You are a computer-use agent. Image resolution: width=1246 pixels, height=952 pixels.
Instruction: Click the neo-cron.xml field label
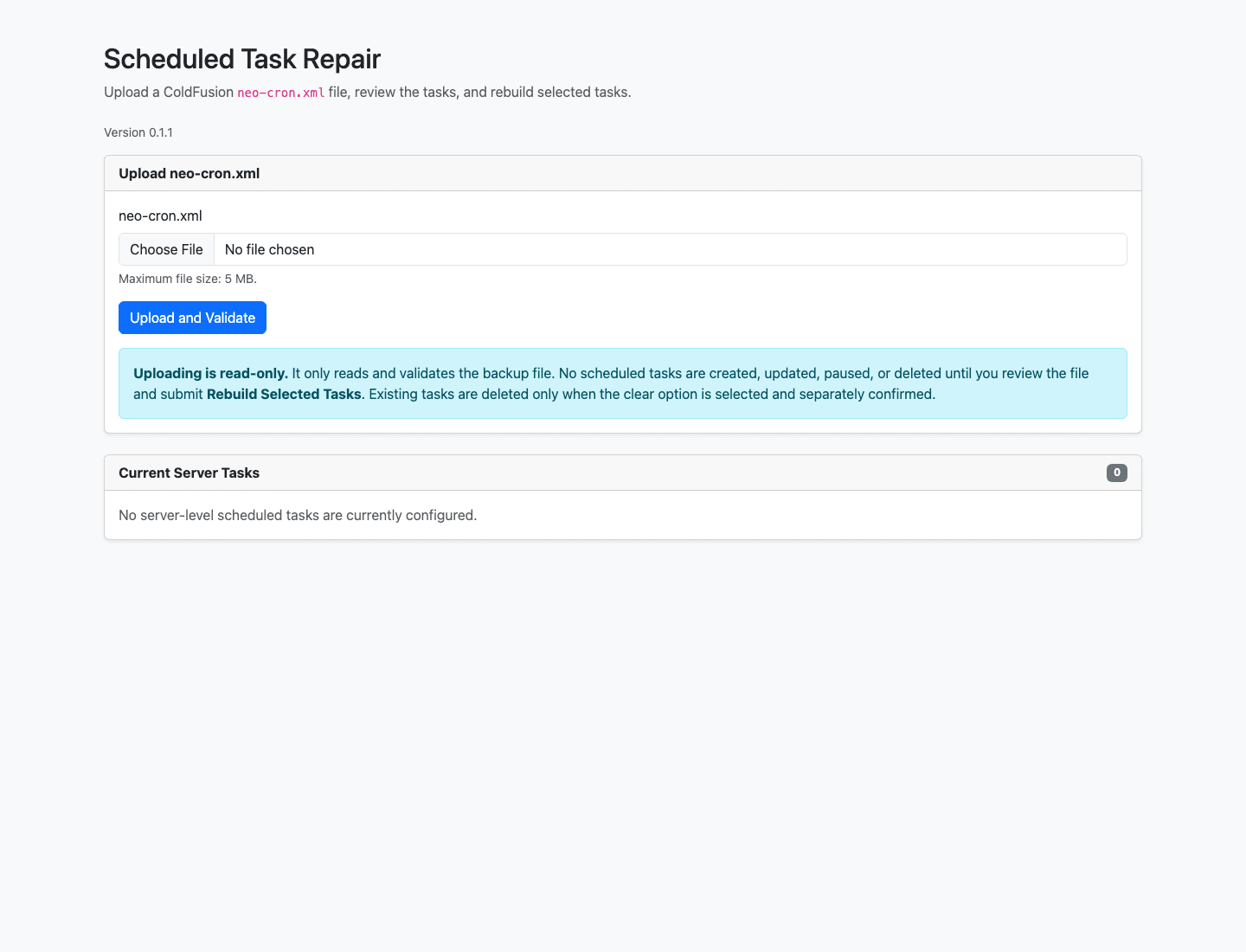tap(160, 215)
